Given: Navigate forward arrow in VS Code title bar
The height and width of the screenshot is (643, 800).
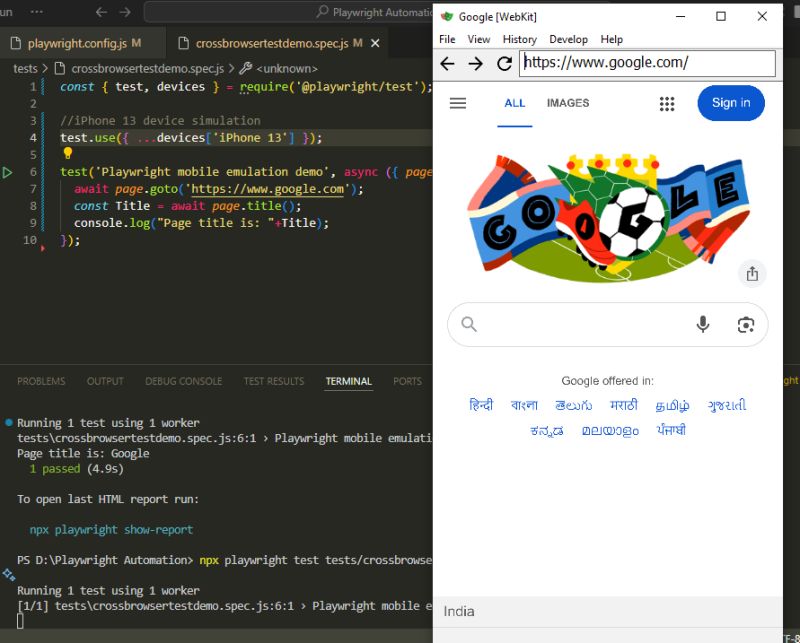Looking at the screenshot, I should pos(125,12).
